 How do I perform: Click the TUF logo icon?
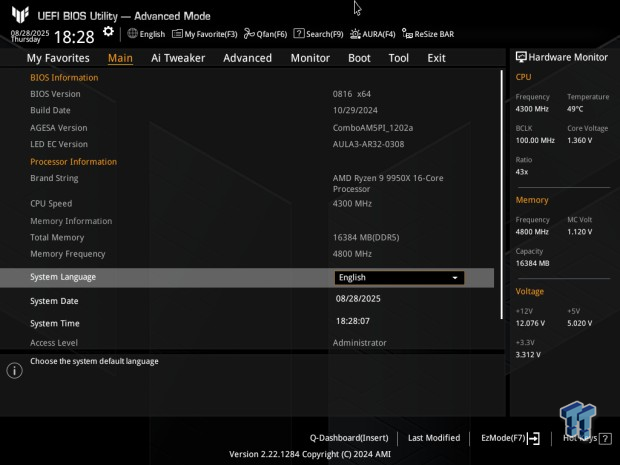point(20,15)
